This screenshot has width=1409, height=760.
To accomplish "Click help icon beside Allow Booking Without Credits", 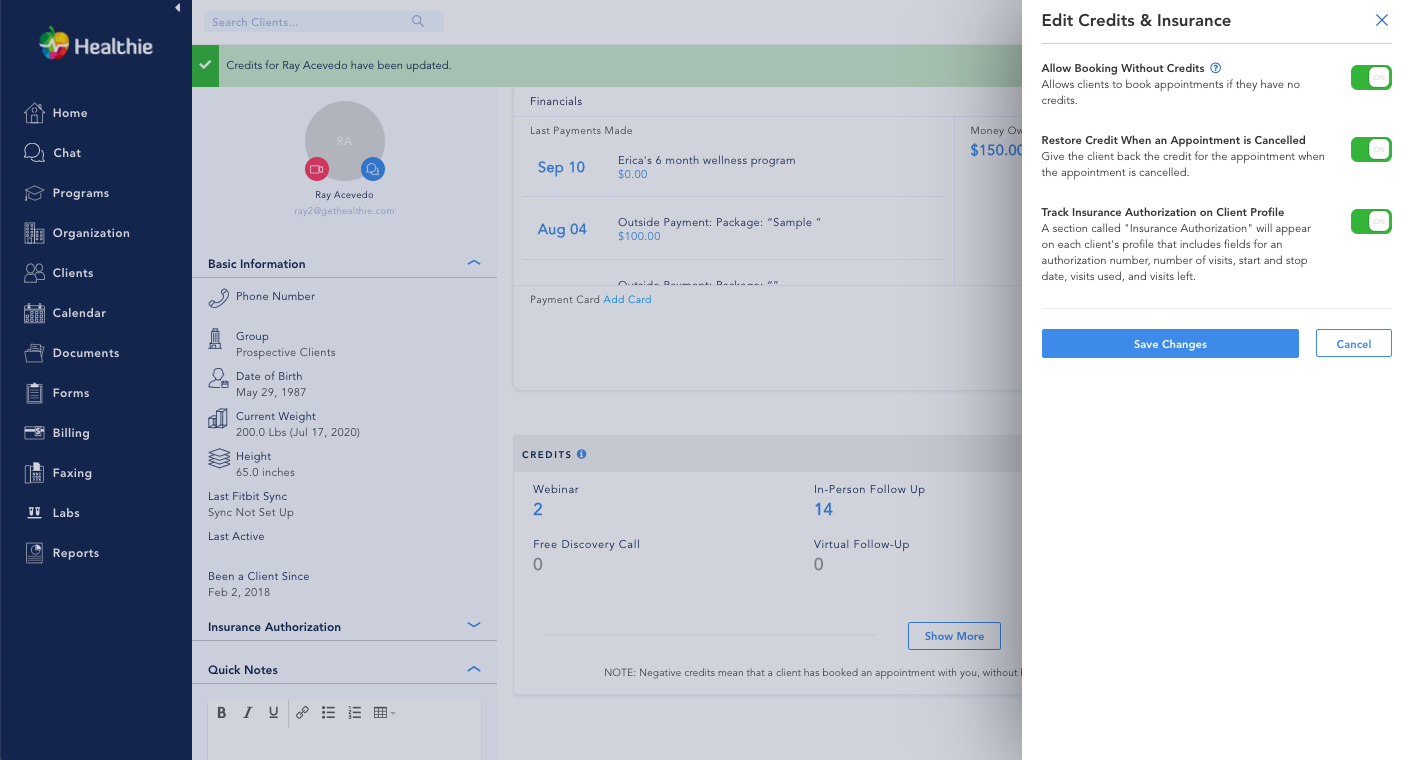I will 1216,68.
